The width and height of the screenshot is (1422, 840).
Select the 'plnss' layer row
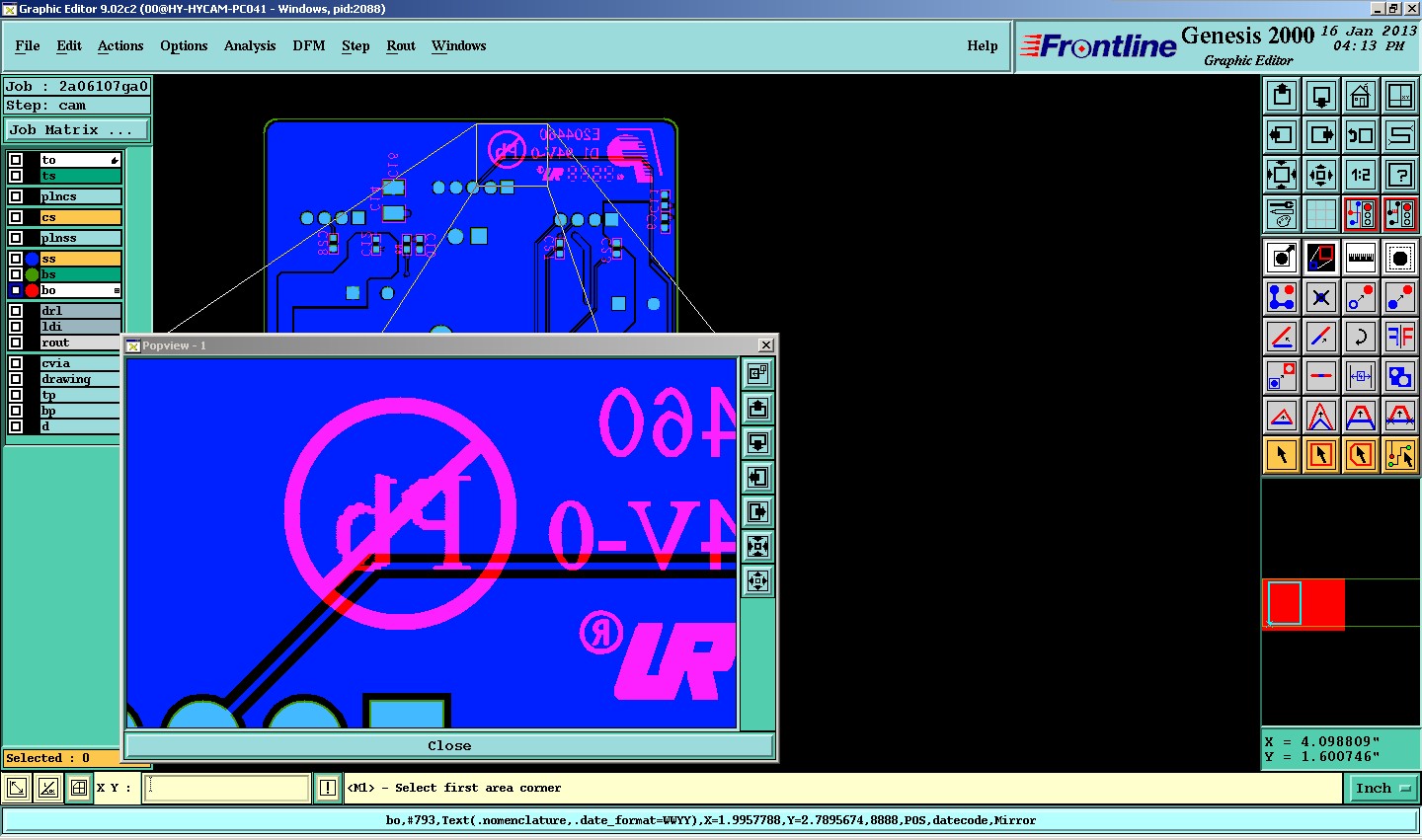point(65,238)
